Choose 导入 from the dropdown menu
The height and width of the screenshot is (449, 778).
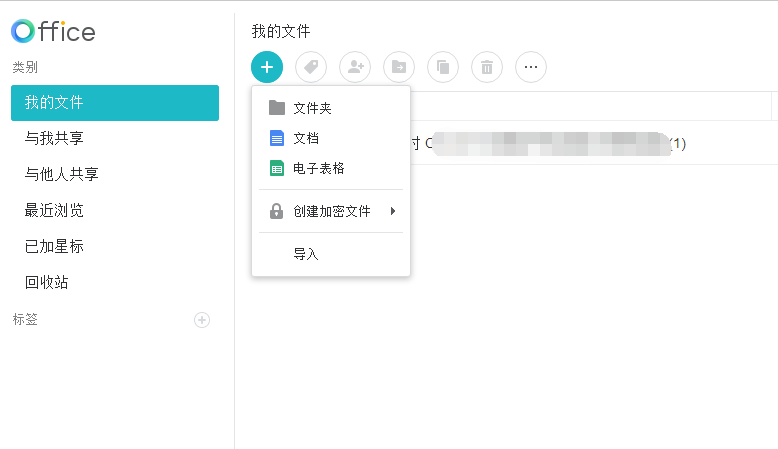tap(305, 254)
